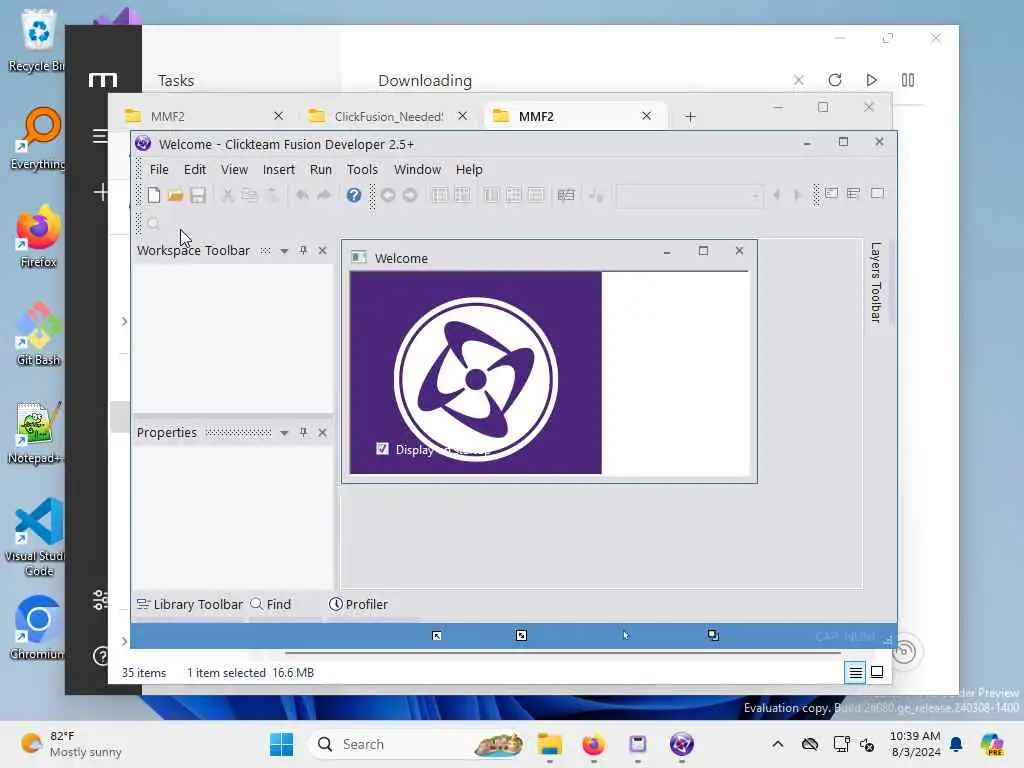The height and width of the screenshot is (768, 1024).
Task: Open Firefox from the taskbar
Action: click(593, 744)
